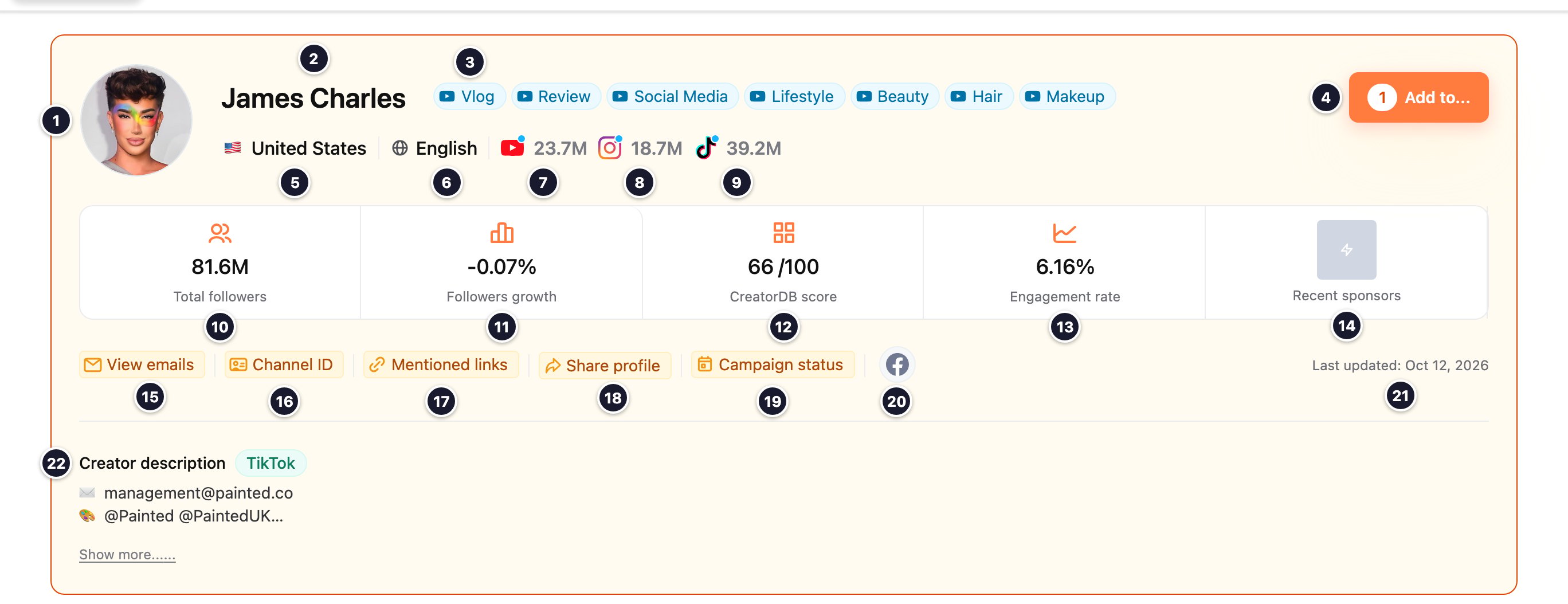This screenshot has width=1568, height=604.
Task: Select the Makeup category tag
Action: pyautogui.click(x=1067, y=97)
